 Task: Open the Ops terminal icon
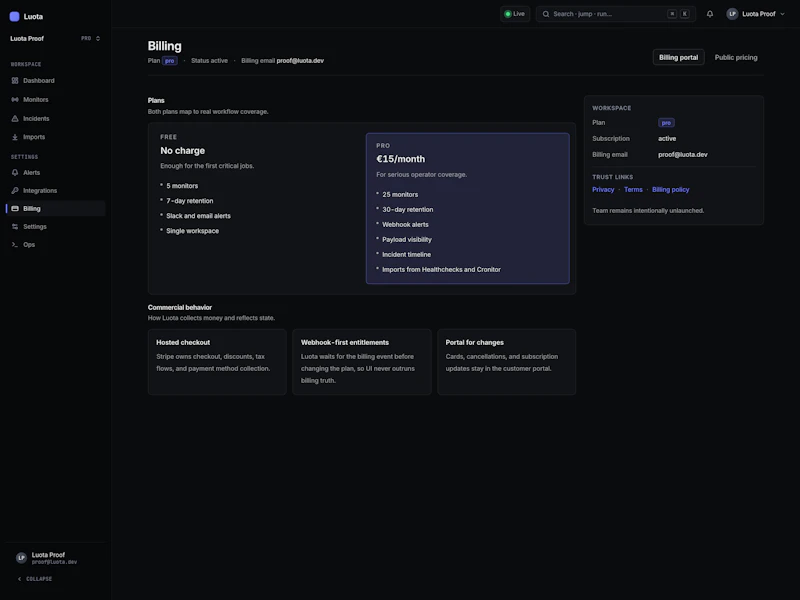15,244
